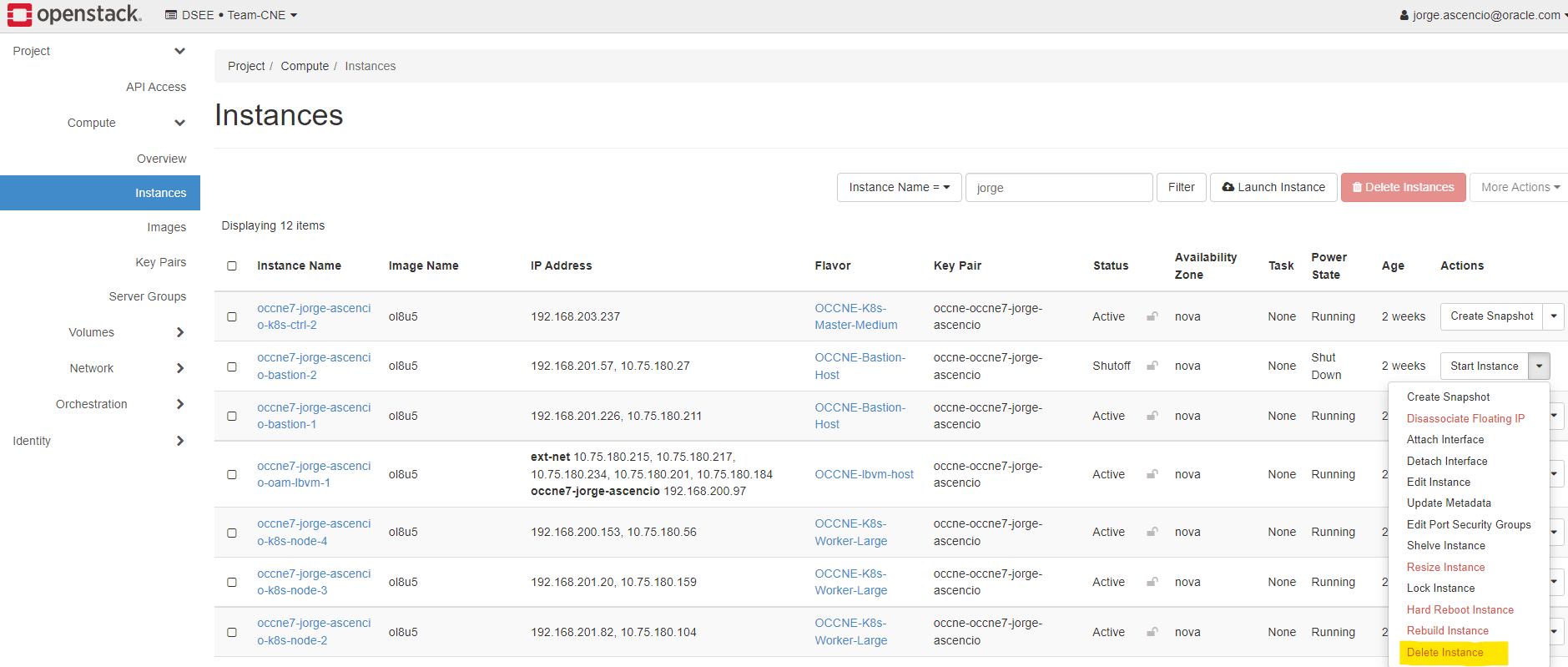
Task: Choose Detach Interface from the menu
Action: [x=1447, y=461]
